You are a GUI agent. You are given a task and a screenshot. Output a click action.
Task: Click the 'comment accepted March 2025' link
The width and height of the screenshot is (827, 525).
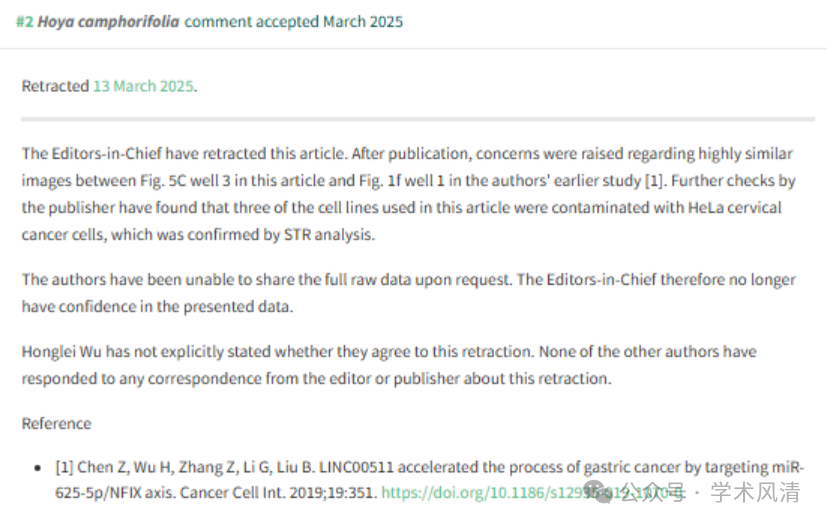293,22
